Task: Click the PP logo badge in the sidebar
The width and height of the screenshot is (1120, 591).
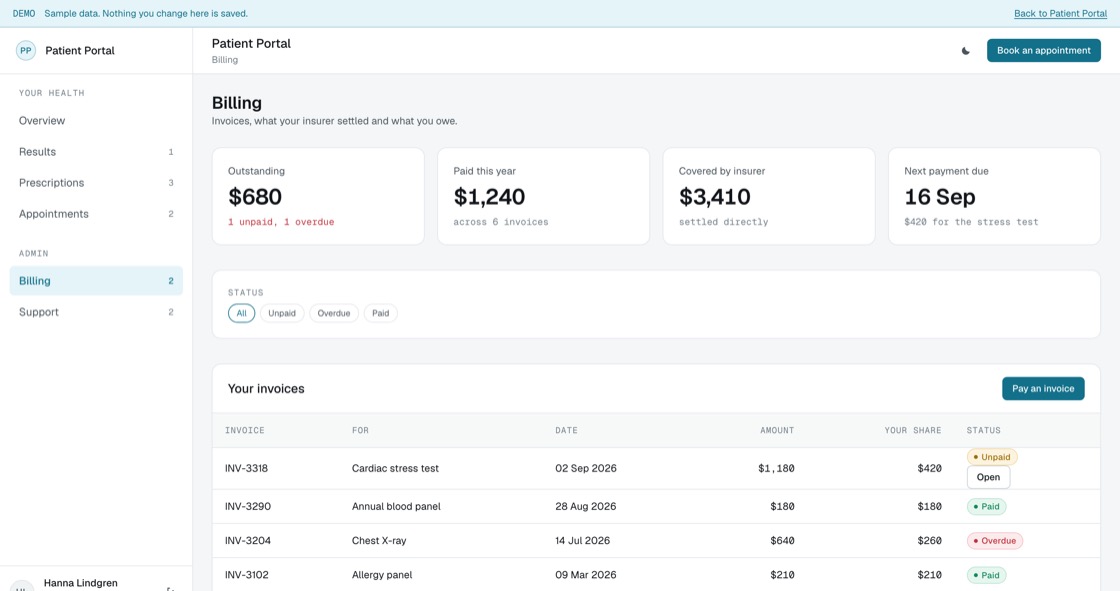Action: [x=26, y=51]
